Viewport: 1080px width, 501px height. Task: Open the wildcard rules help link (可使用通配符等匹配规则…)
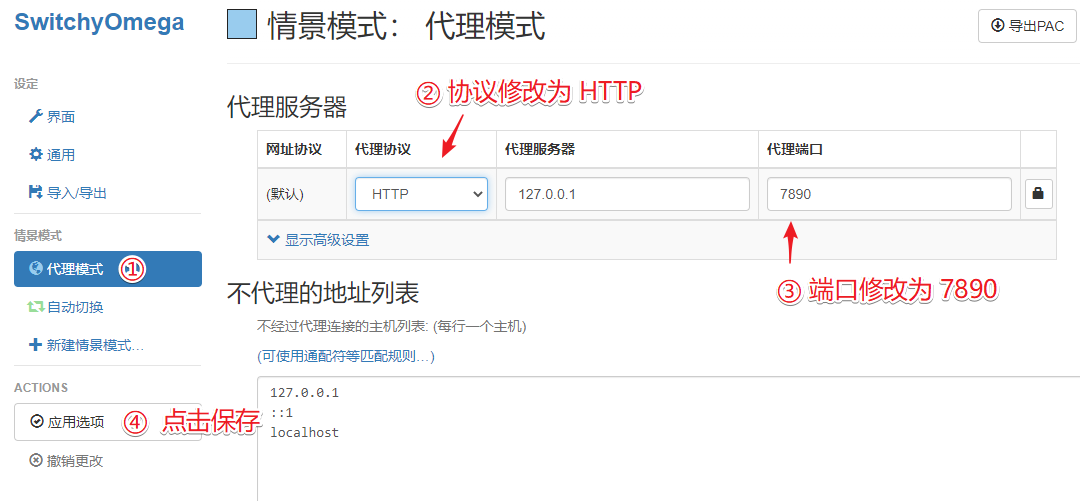click(x=346, y=356)
